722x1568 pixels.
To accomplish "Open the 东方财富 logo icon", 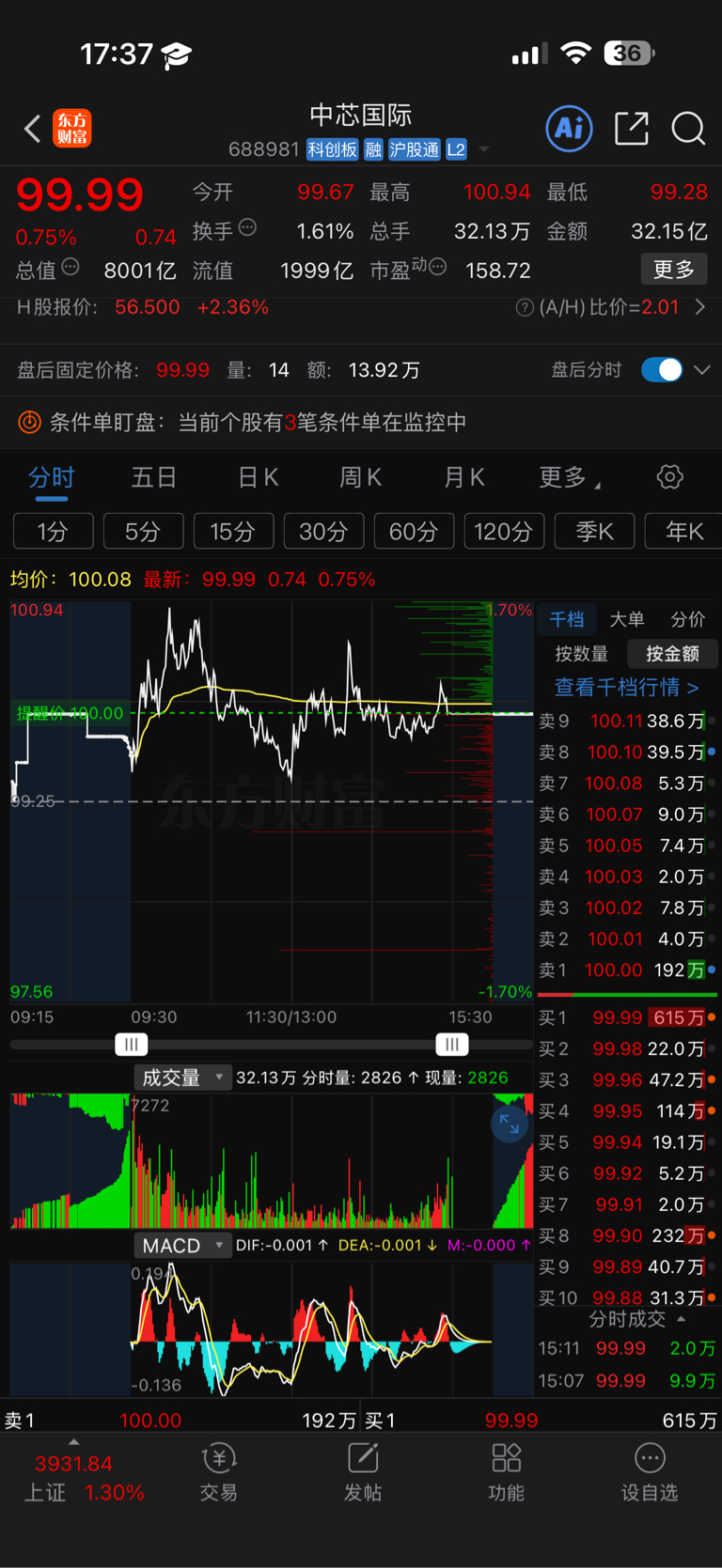I will click(x=72, y=129).
